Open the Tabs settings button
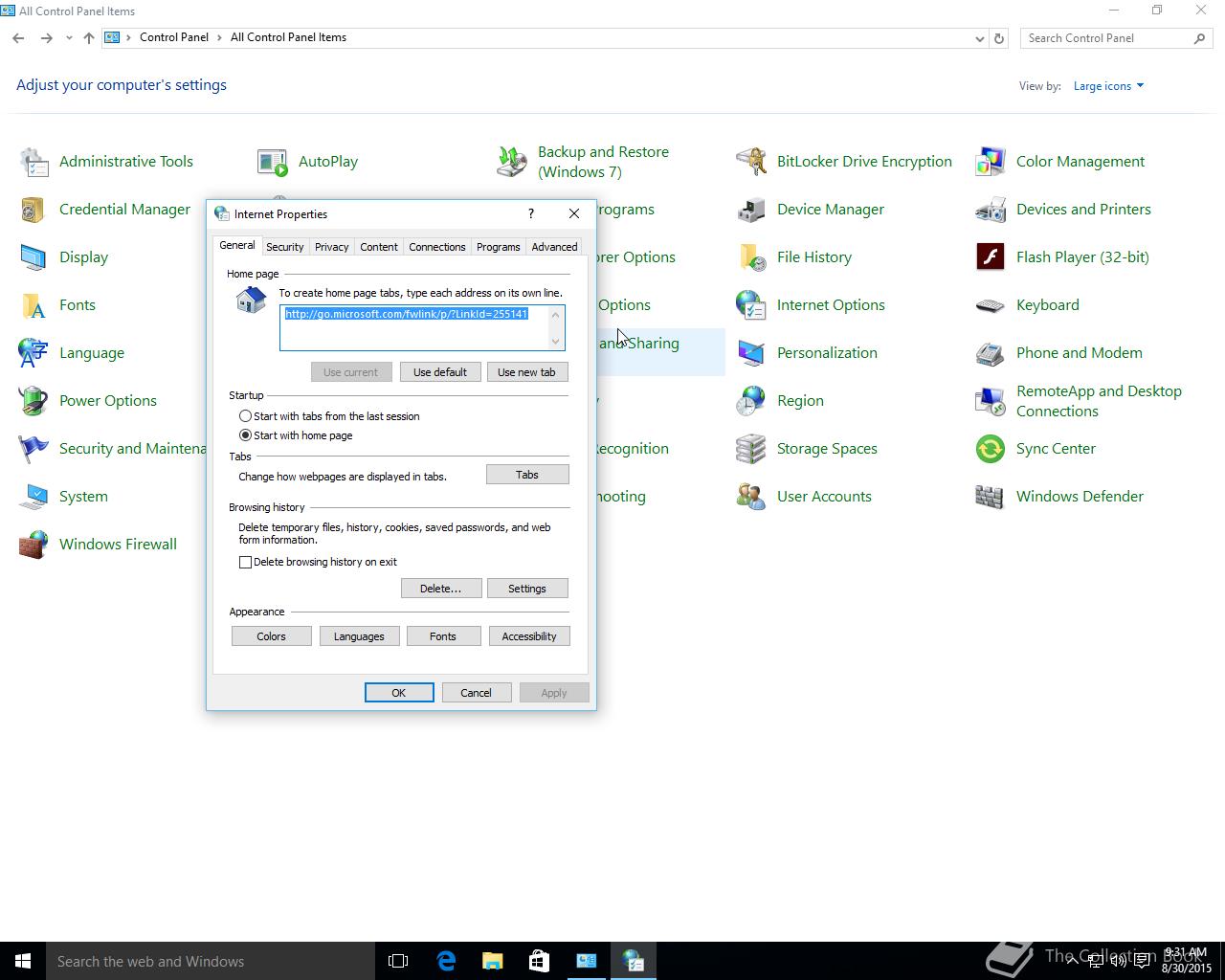 point(527,475)
